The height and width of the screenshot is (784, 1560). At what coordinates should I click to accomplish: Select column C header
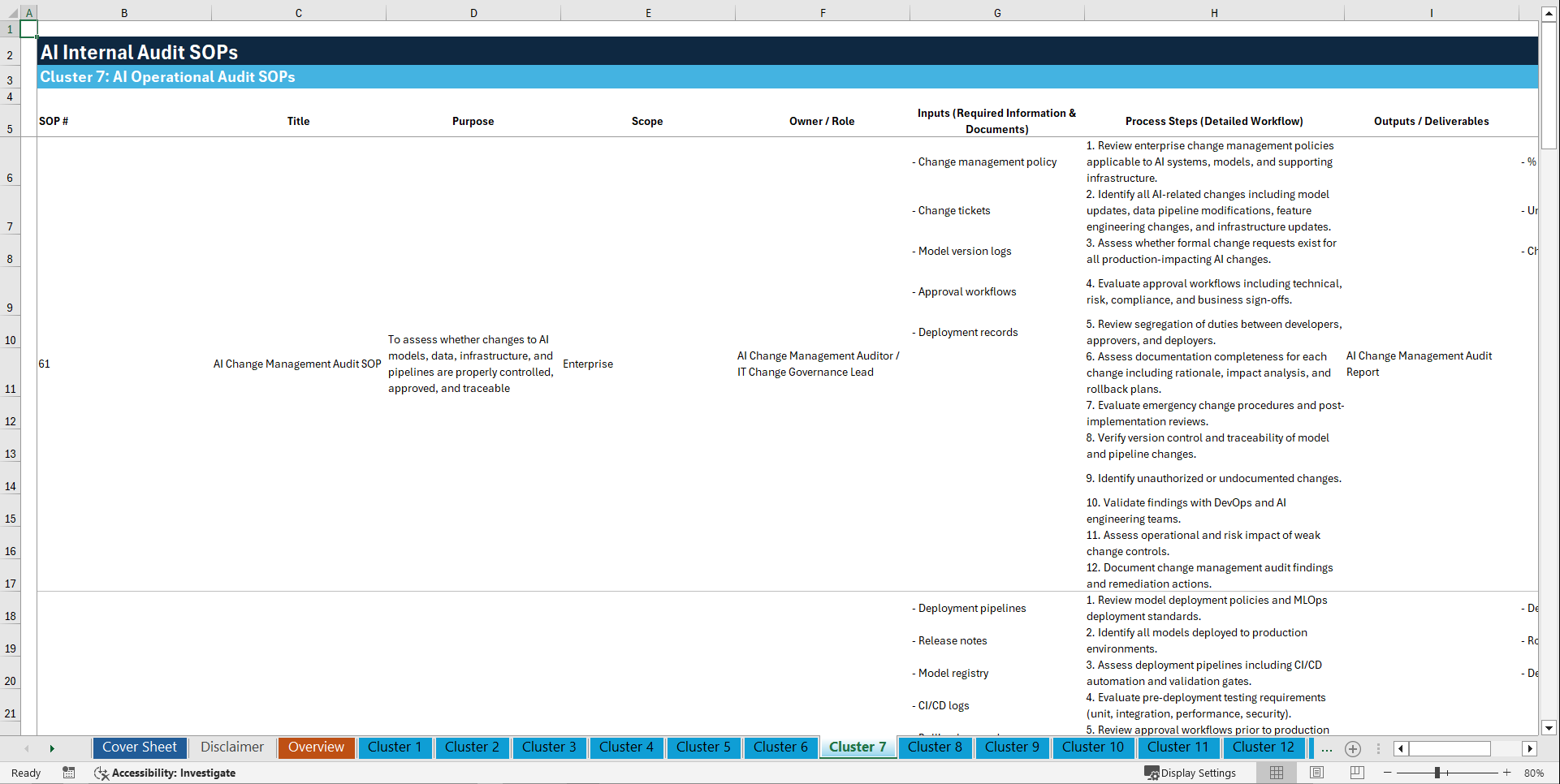point(299,13)
